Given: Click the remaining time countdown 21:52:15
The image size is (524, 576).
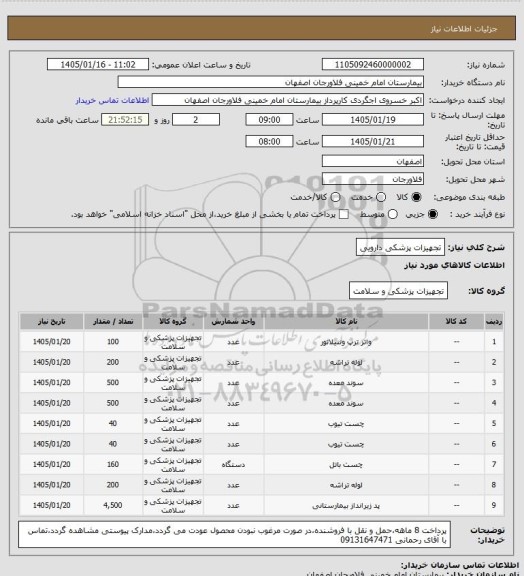Looking at the screenshot, I should point(125,120).
